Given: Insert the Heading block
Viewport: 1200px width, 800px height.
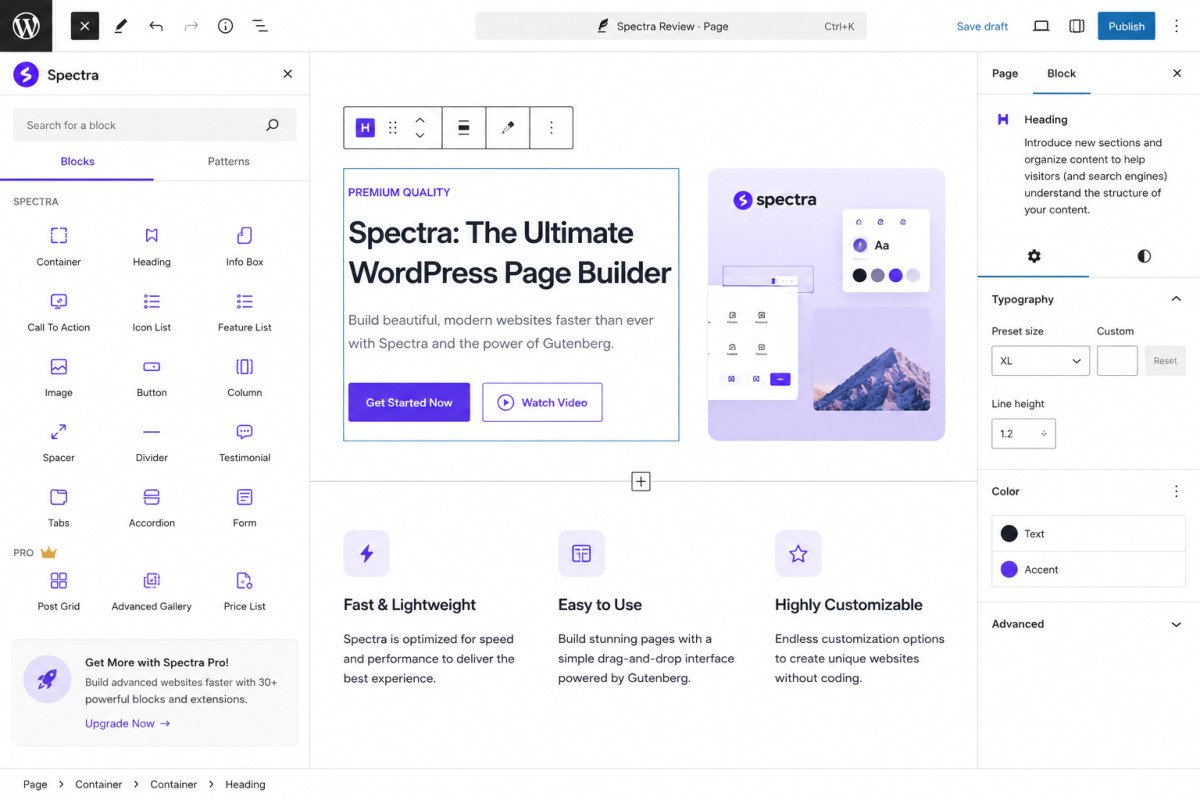Looking at the screenshot, I should (151, 246).
